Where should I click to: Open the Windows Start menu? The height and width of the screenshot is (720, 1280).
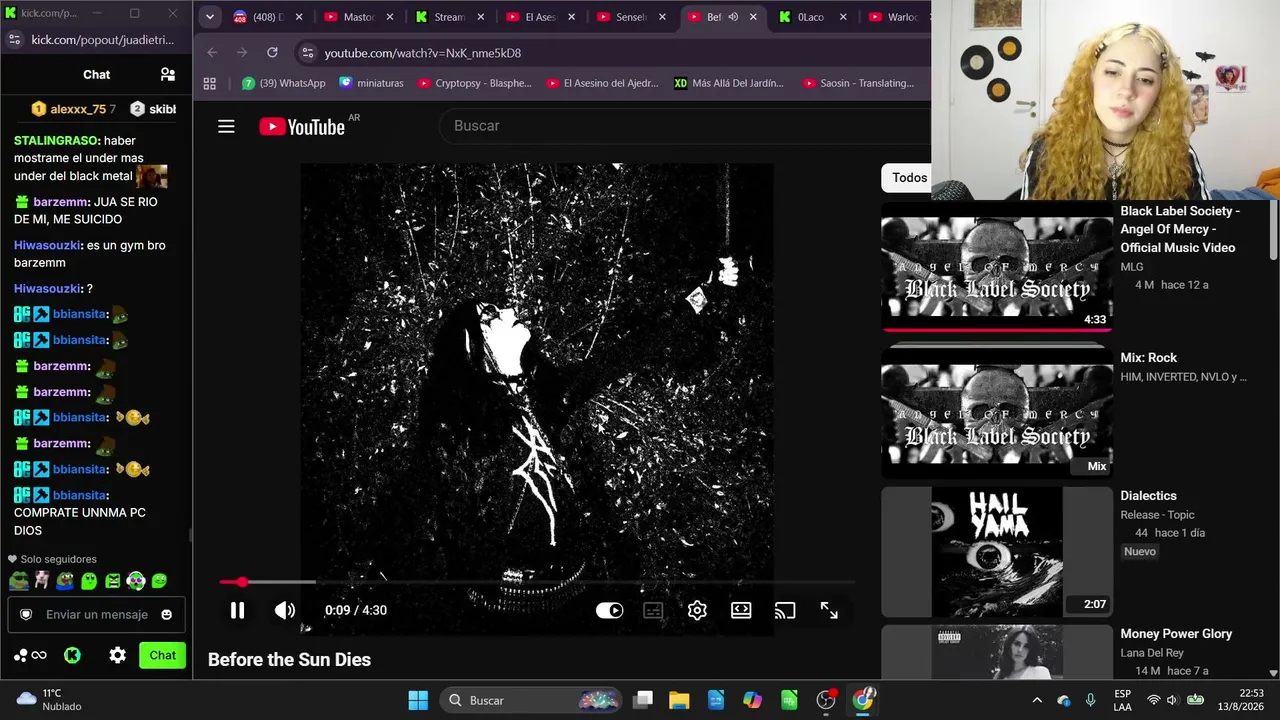(x=418, y=700)
